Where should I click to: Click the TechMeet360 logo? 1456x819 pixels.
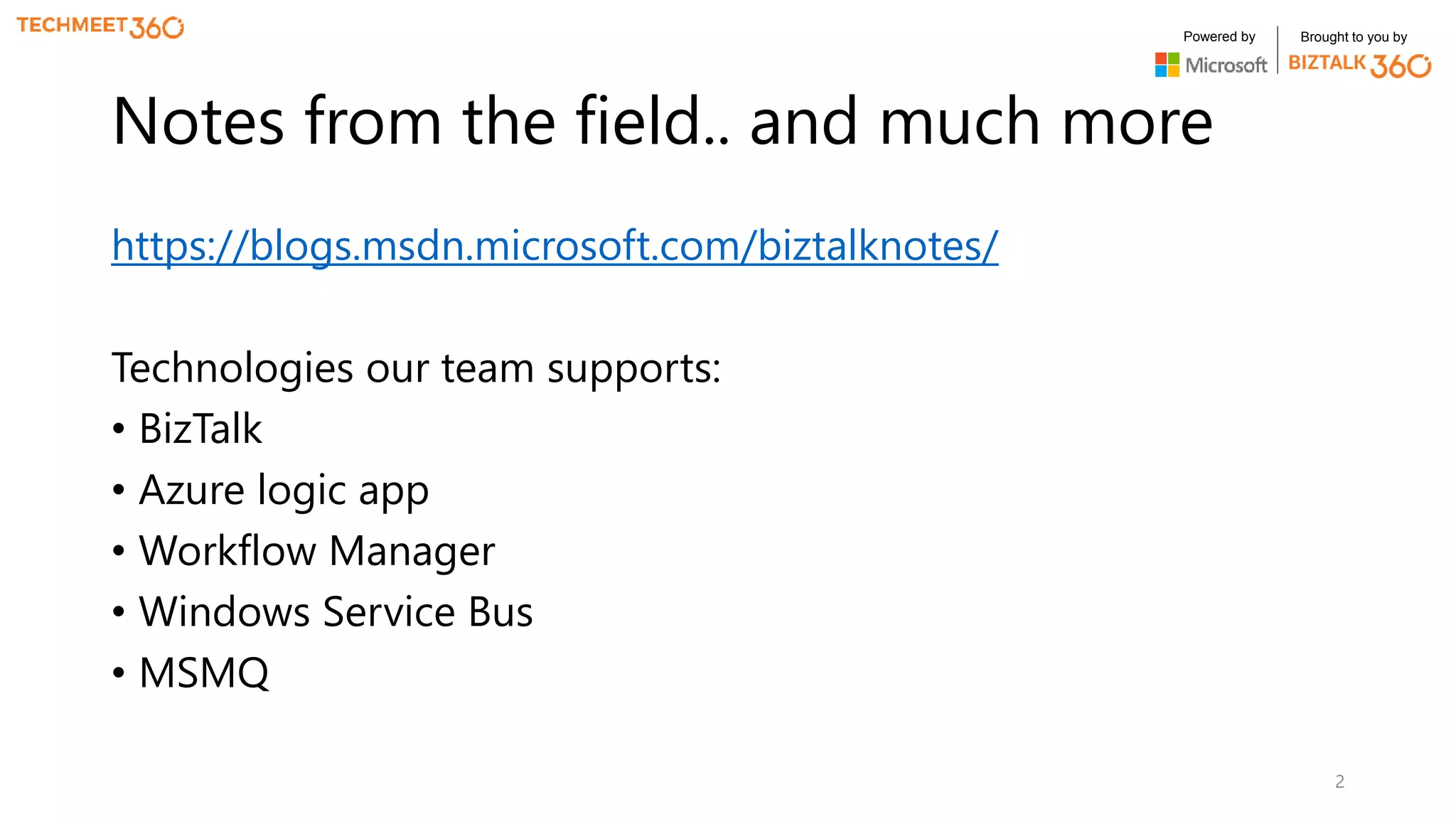(x=100, y=27)
